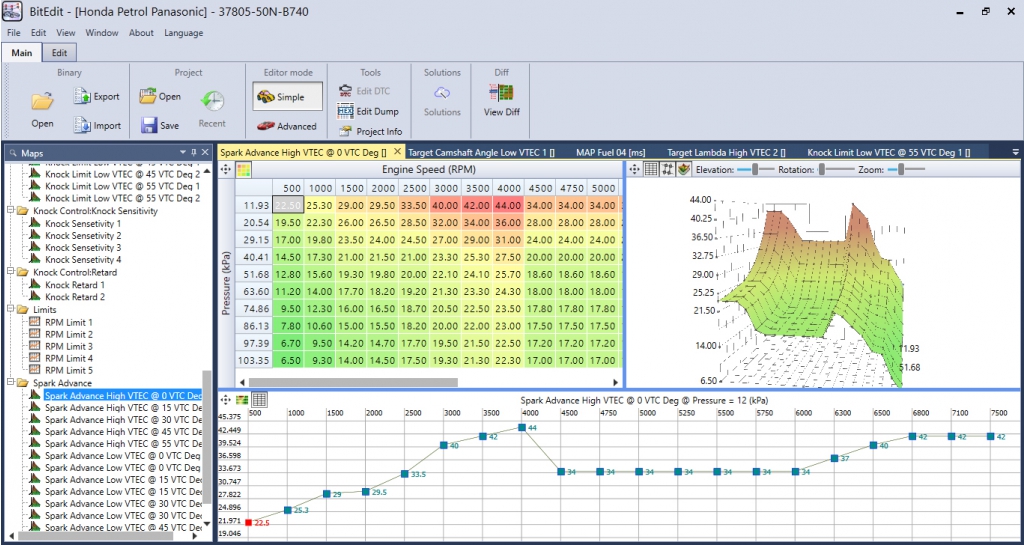The height and width of the screenshot is (545, 1024).
Task: Switch to MAP Fuel 04 [ms] tab
Action: 610,152
